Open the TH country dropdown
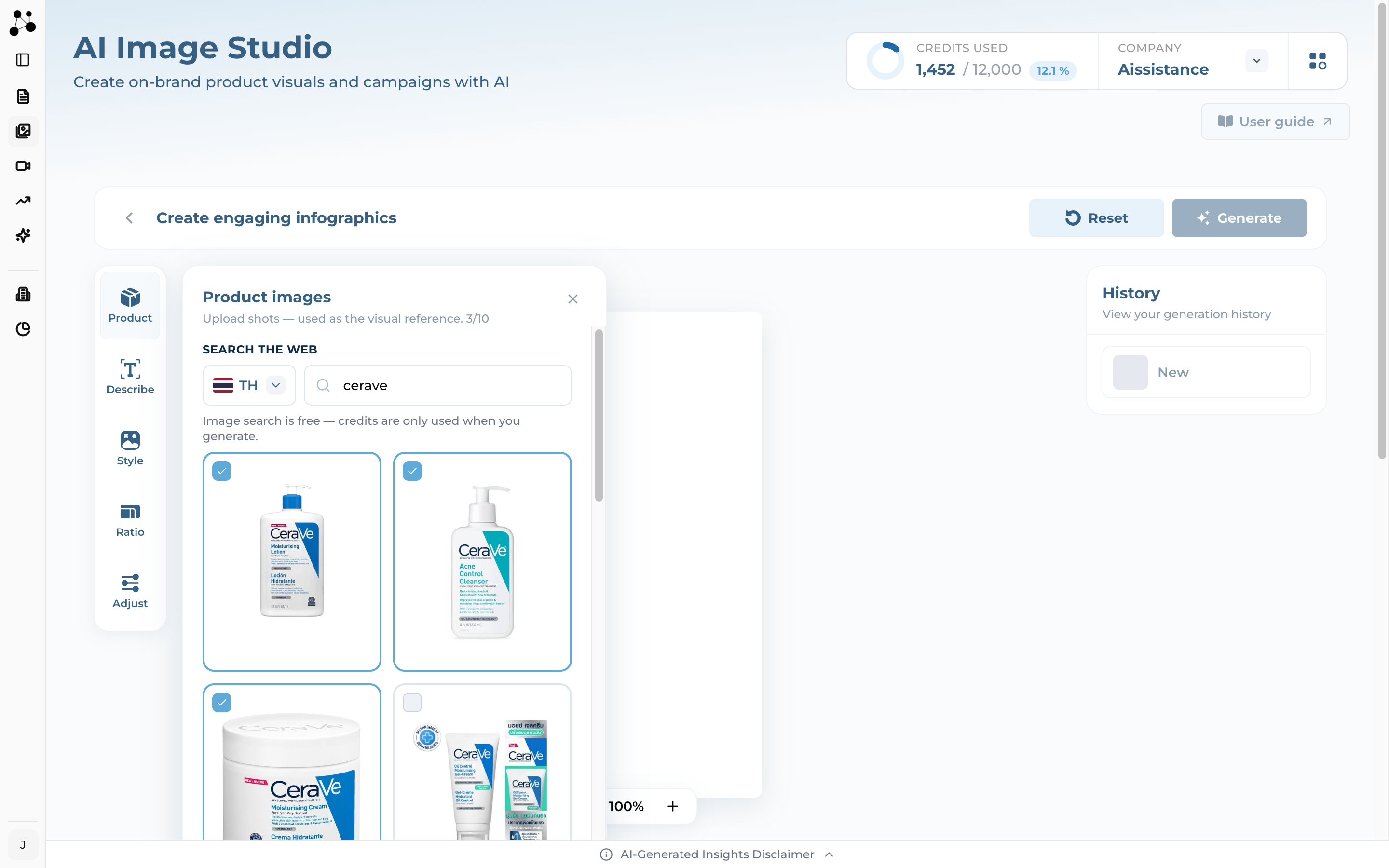1389x868 pixels. pos(249,385)
